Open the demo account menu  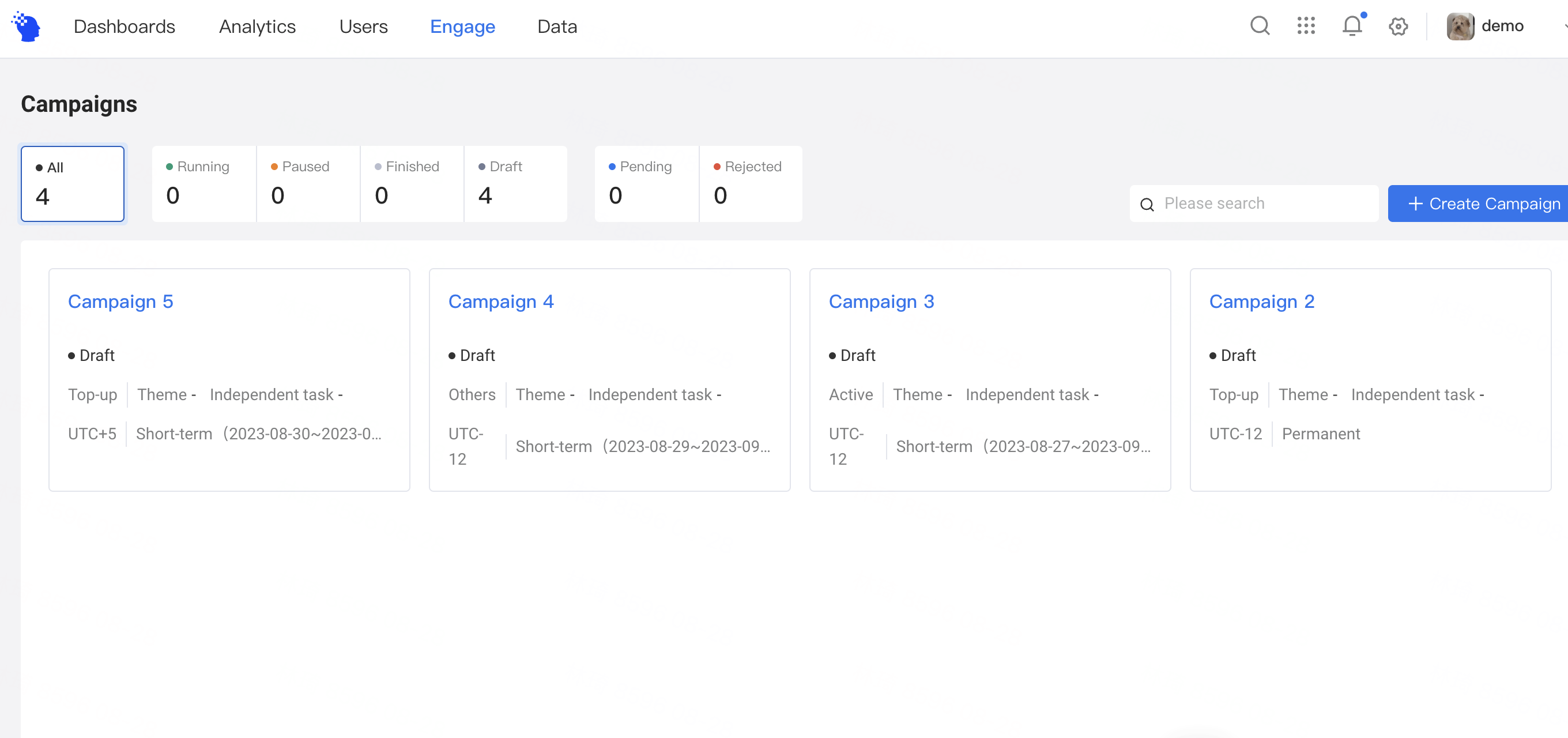tap(1502, 26)
